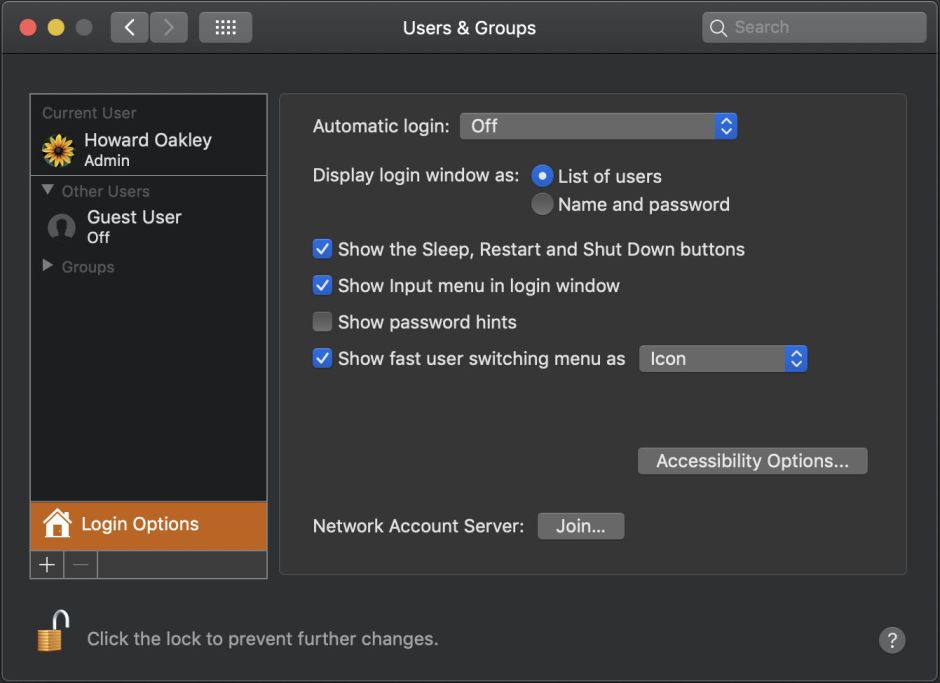Open the Automatic login dropdown
The height and width of the screenshot is (683, 940).
598,126
